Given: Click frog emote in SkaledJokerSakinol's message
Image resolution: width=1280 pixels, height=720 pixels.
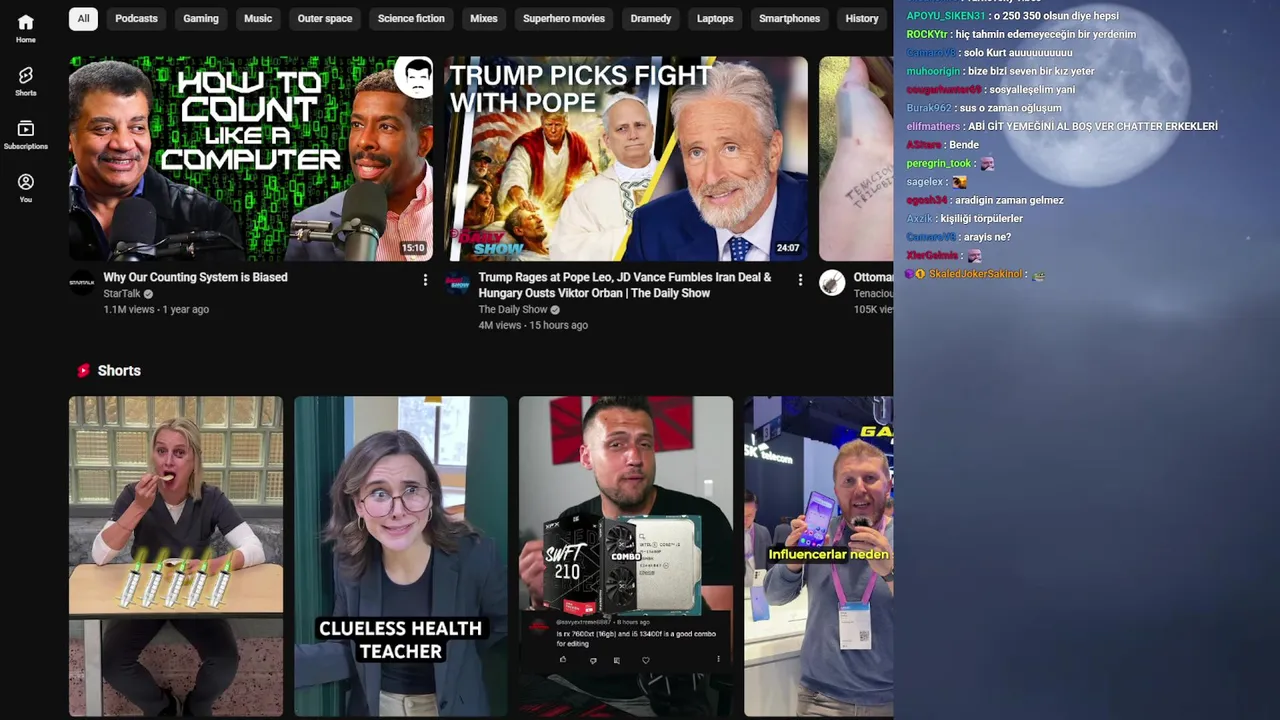Looking at the screenshot, I should point(1038,274).
